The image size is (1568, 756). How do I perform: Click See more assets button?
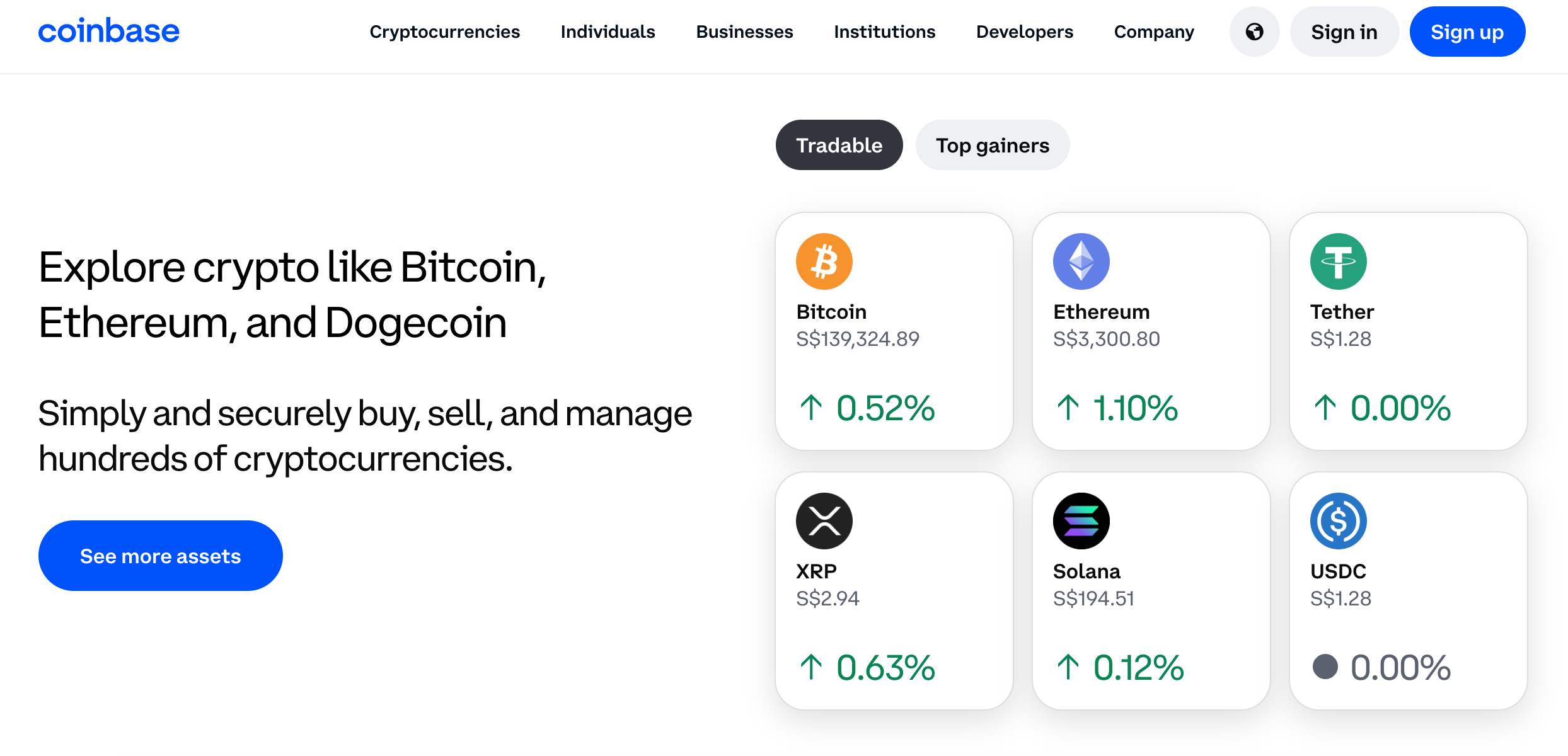pyautogui.click(x=161, y=556)
